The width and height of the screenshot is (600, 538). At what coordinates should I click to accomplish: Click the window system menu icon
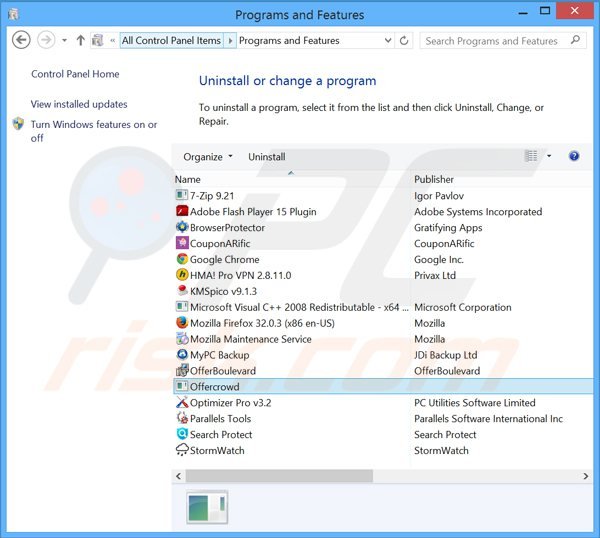(x=13, y=14)
